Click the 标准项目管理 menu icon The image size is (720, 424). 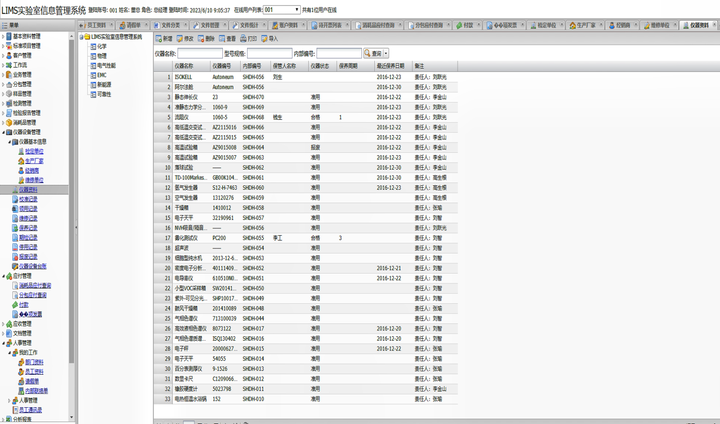click(x=9, y=46)
